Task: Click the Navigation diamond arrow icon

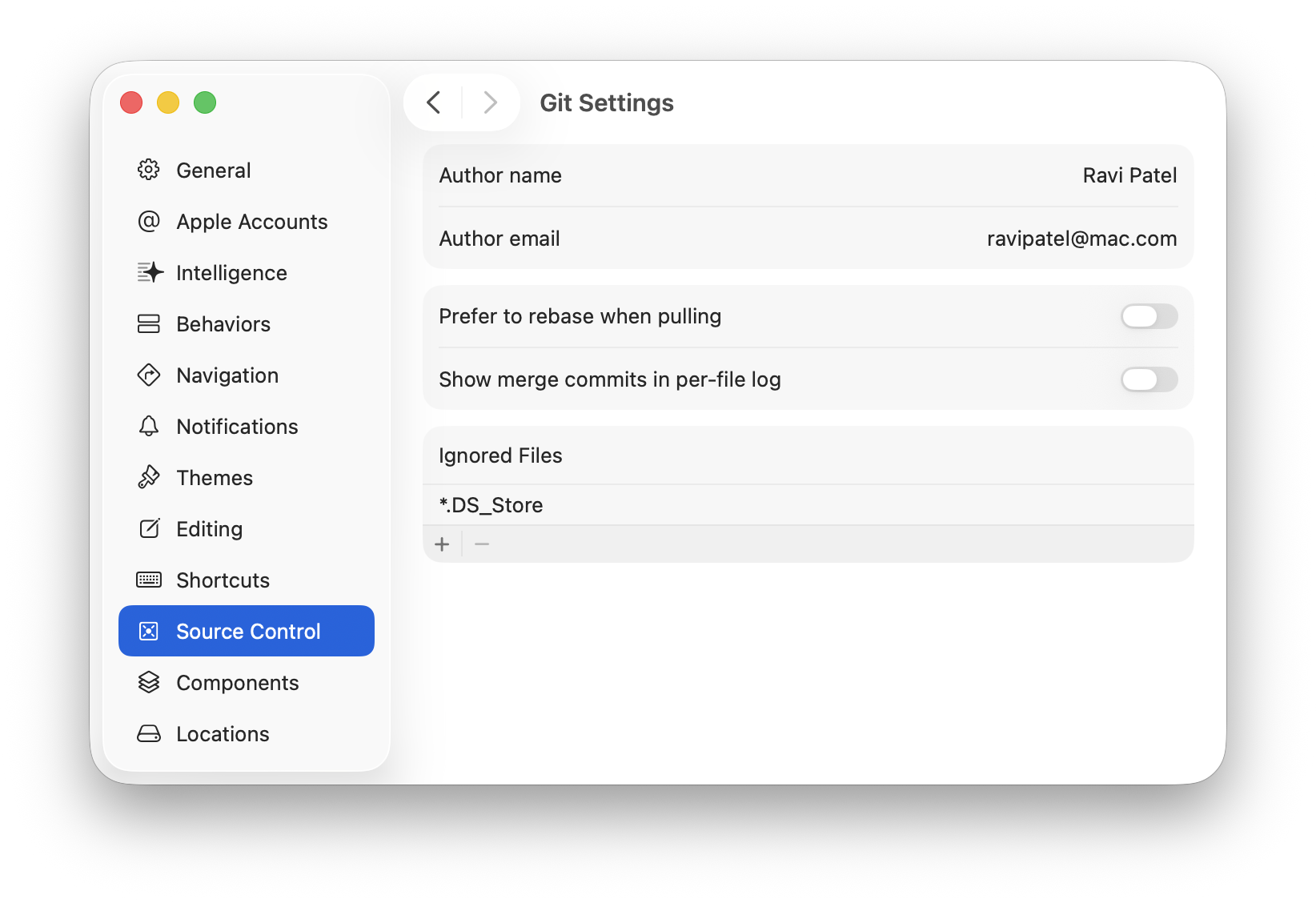Action: coord(149,375)
